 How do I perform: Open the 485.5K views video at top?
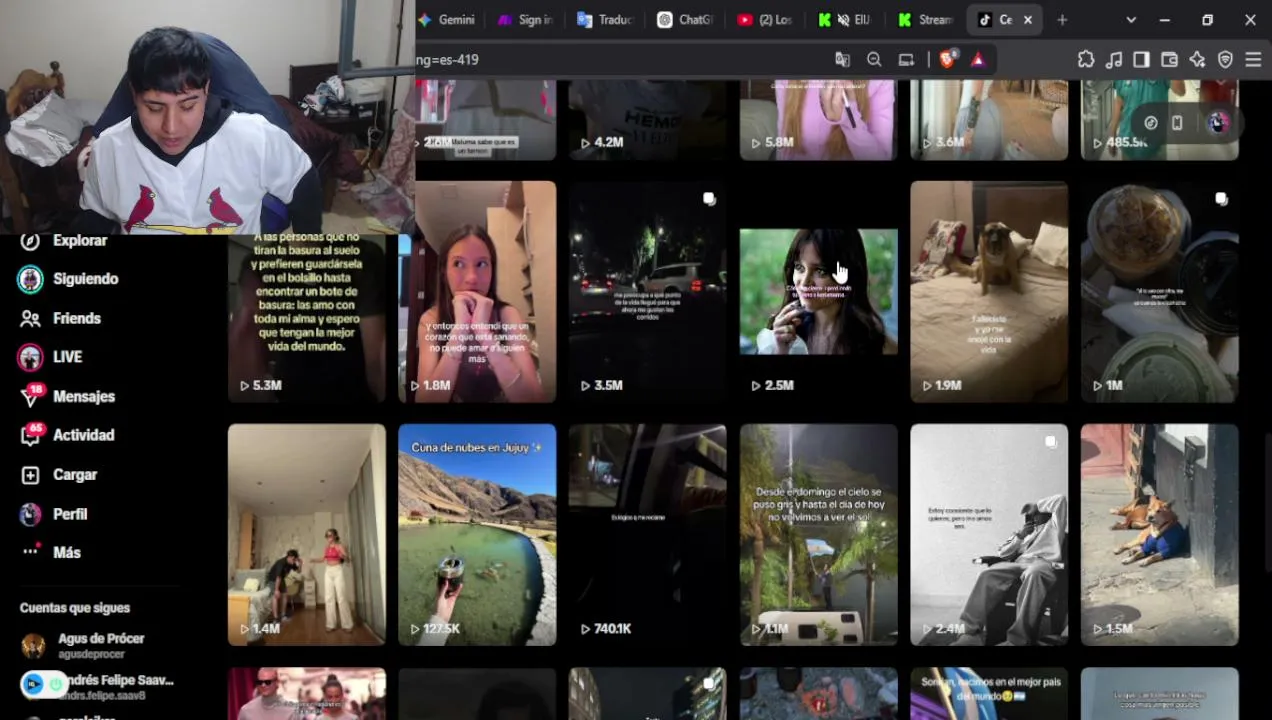pyautogui.click(x=1160, y=120)
